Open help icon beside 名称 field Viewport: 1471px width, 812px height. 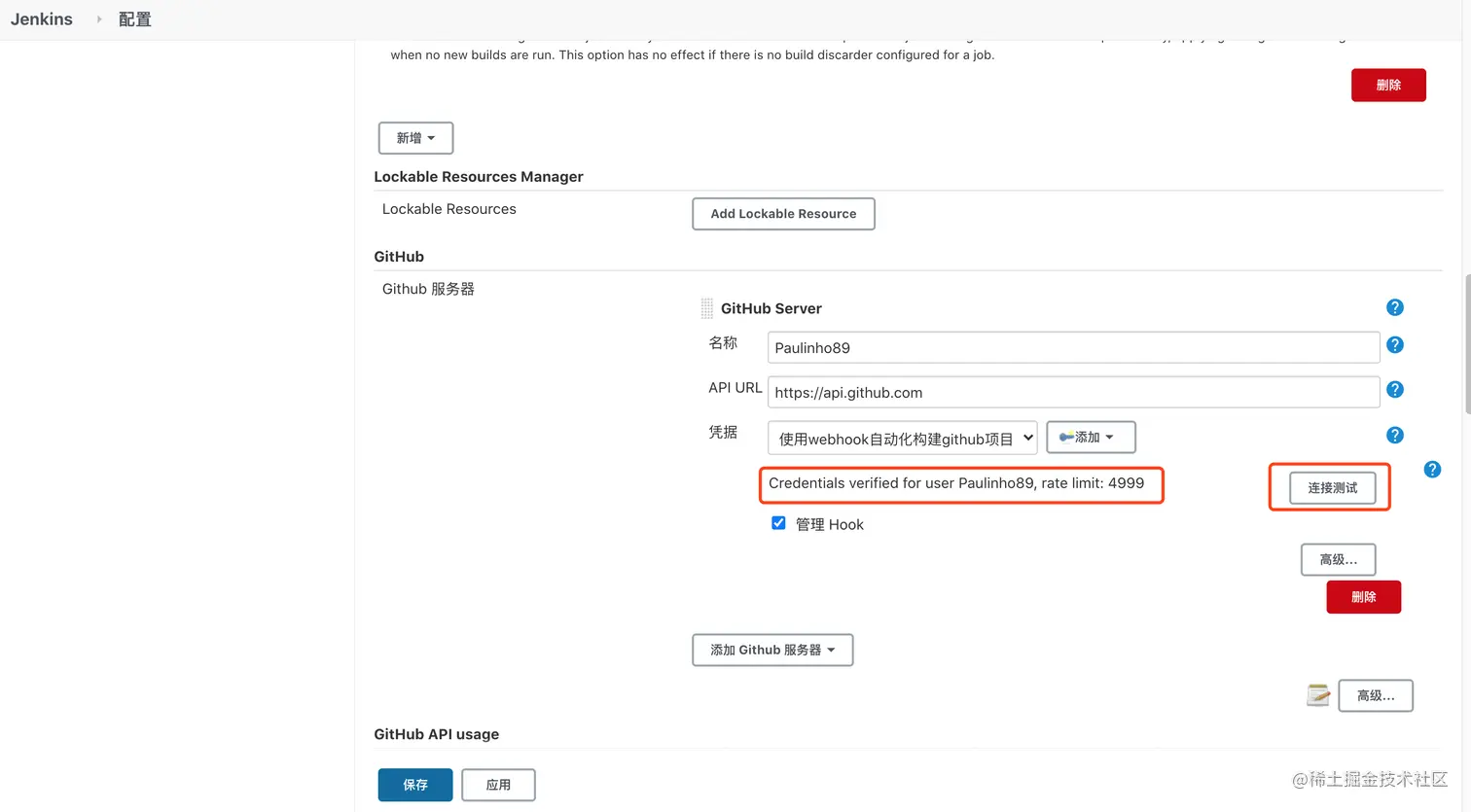pos(1394,345)
